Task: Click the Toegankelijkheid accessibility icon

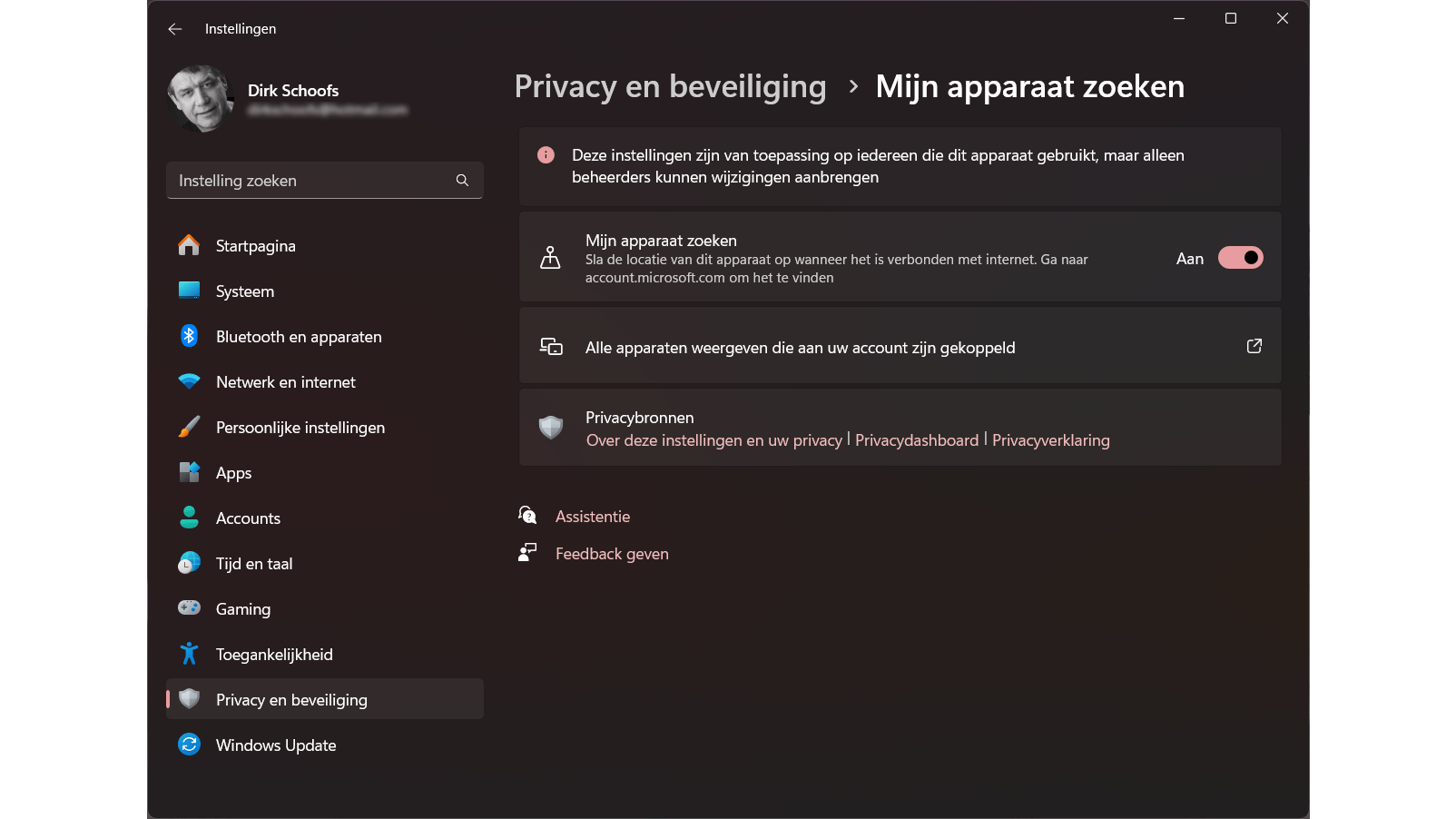Action: (189, 654)
